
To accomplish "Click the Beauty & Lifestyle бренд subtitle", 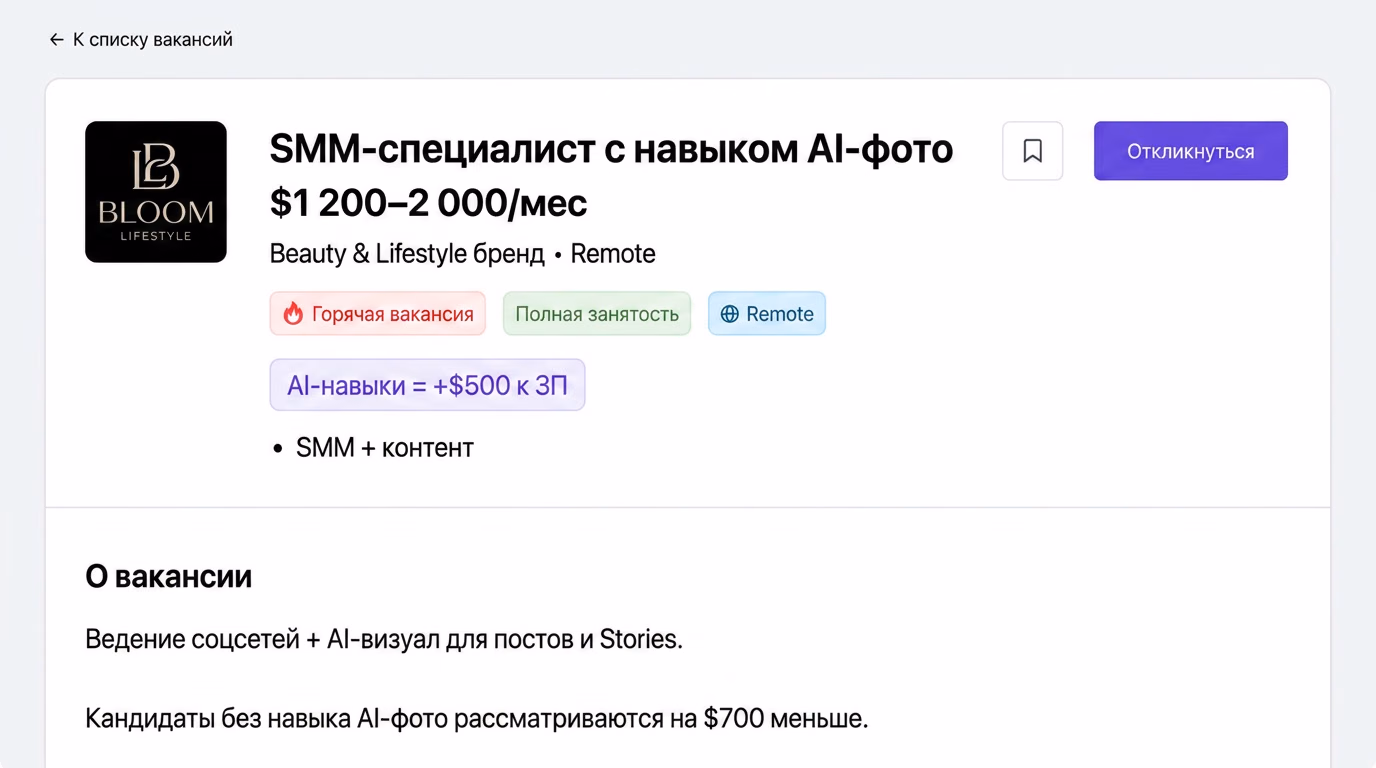I will click(407, 254).
